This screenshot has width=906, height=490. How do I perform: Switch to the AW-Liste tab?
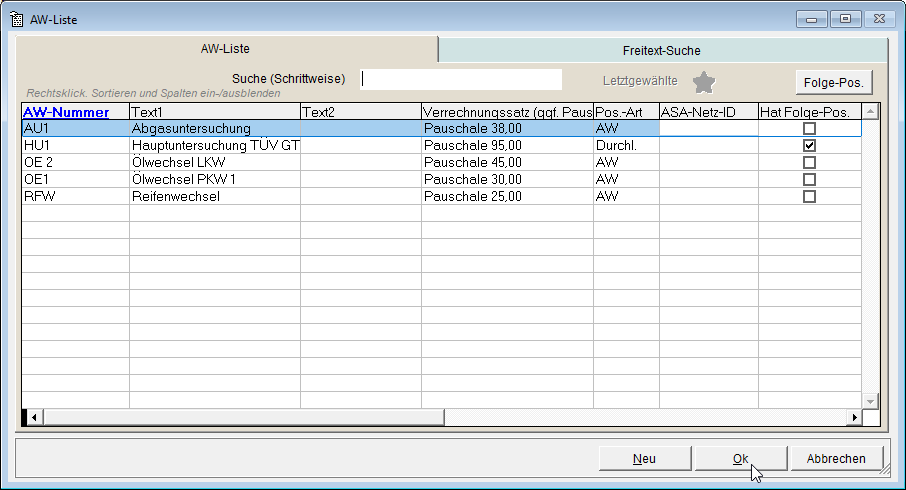pyautogui.click(x=225, y=49)
